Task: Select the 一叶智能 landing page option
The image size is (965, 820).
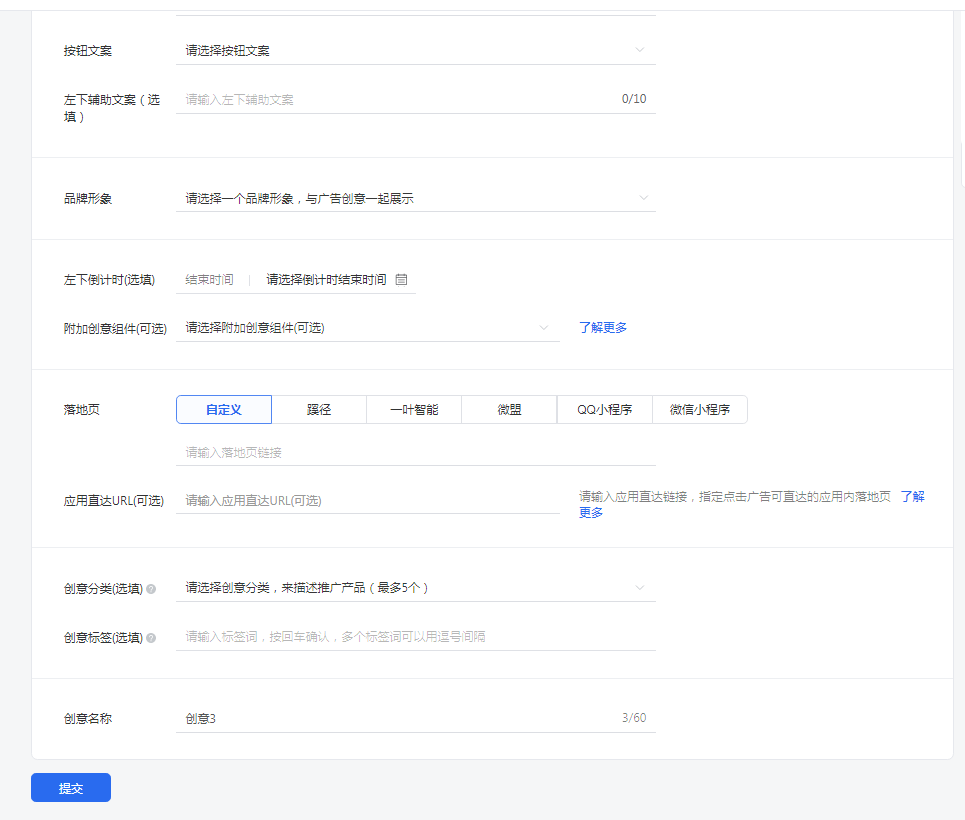Action: click(414, 410)
